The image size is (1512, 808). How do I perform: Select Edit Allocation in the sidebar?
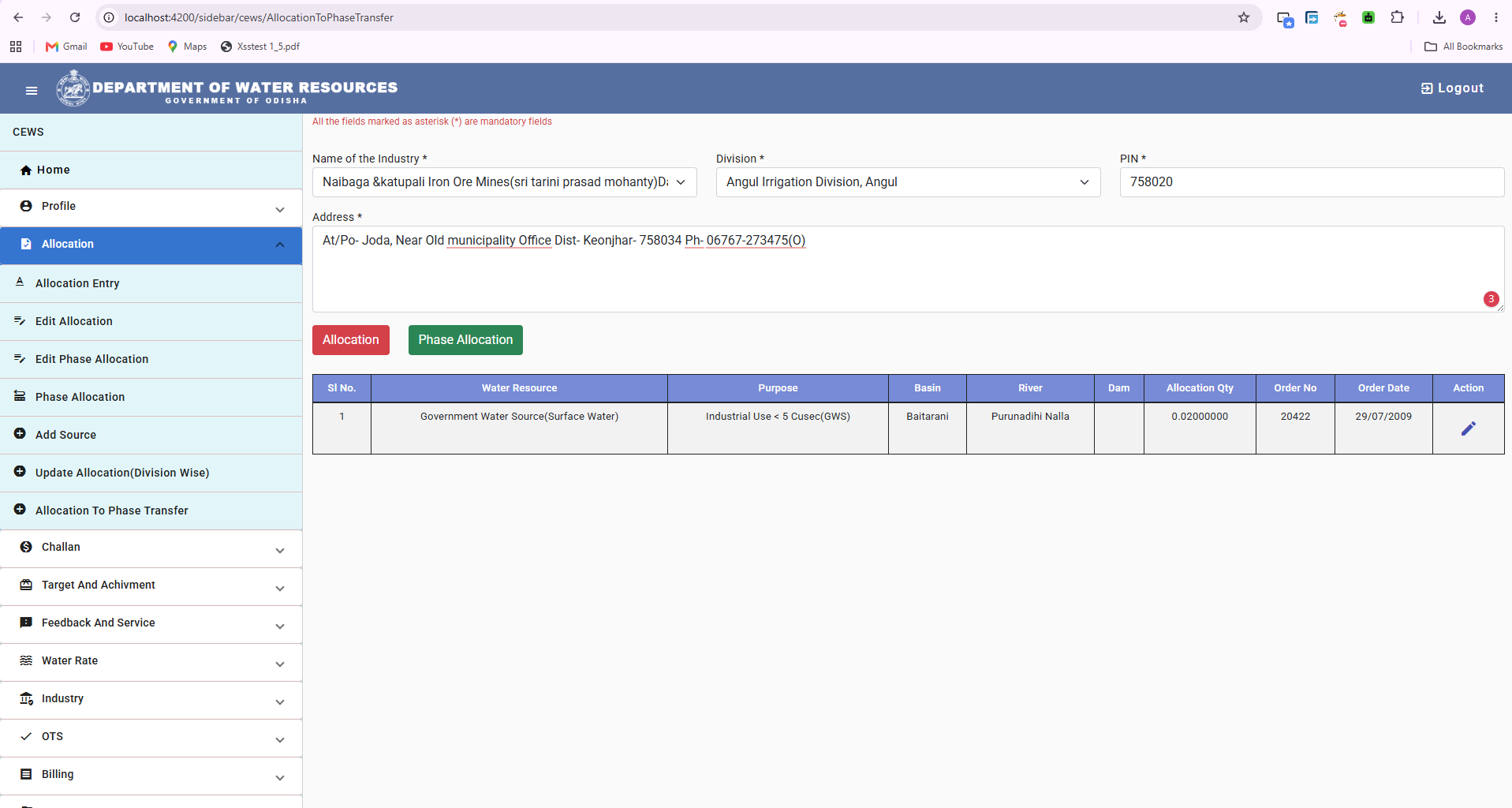(151, 321)
